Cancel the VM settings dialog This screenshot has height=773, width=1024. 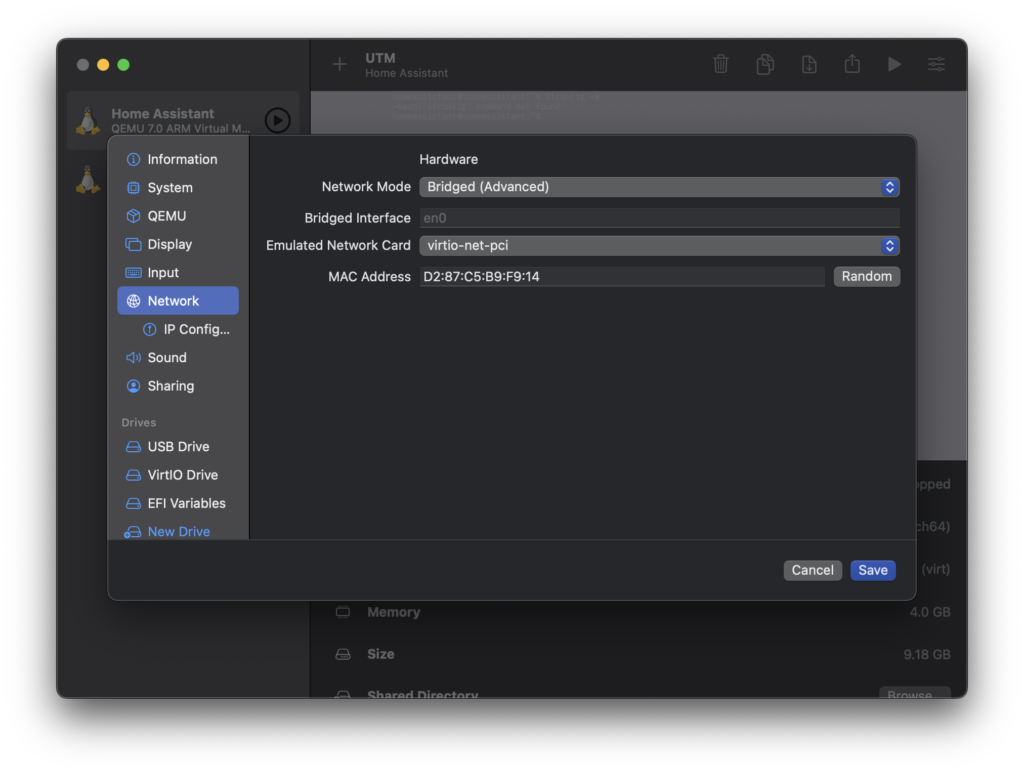point(812,571)
